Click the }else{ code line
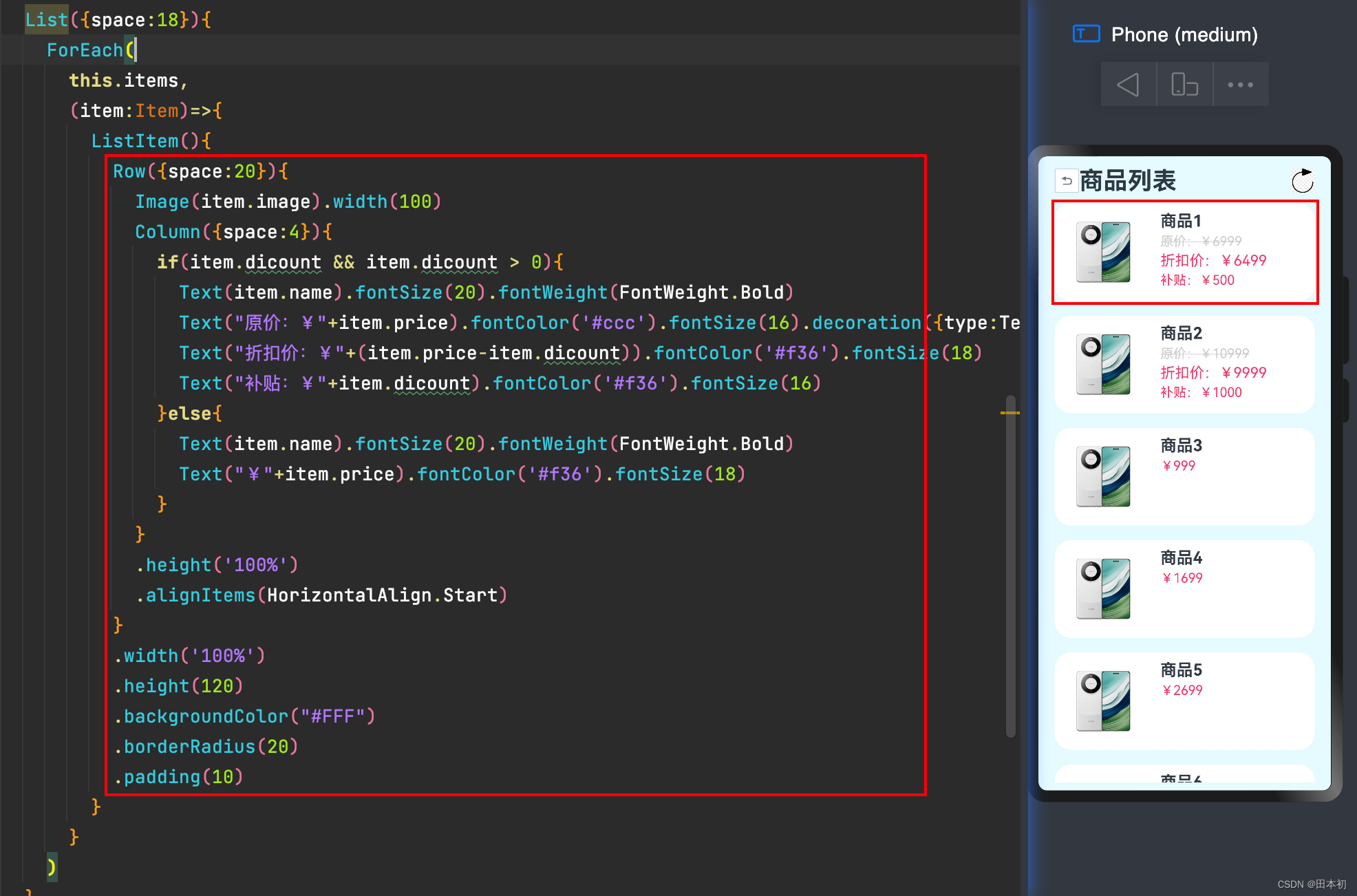The height and width of the screenshot is (896, 1357). [189, 414]
